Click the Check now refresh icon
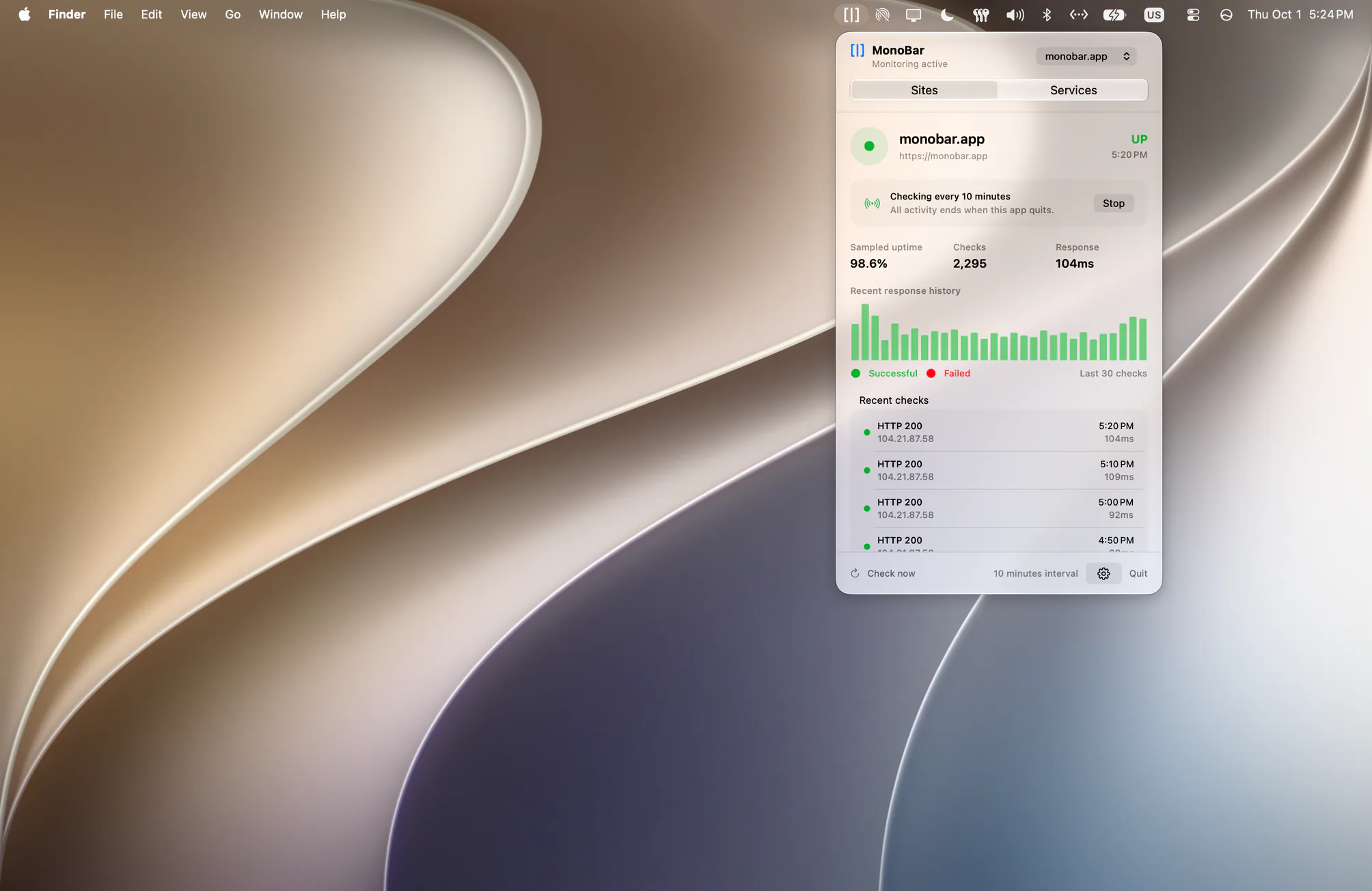The image size is (1372, 891). 855,573
